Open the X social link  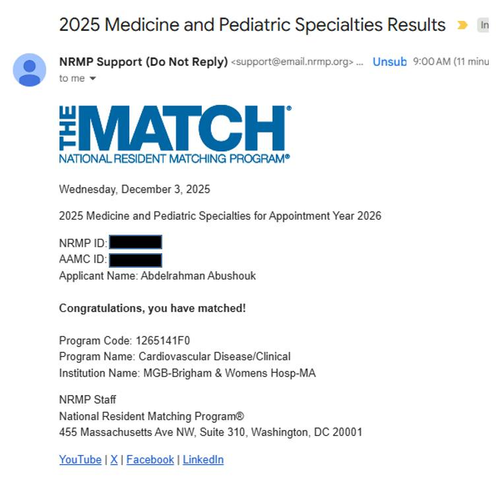114,459
